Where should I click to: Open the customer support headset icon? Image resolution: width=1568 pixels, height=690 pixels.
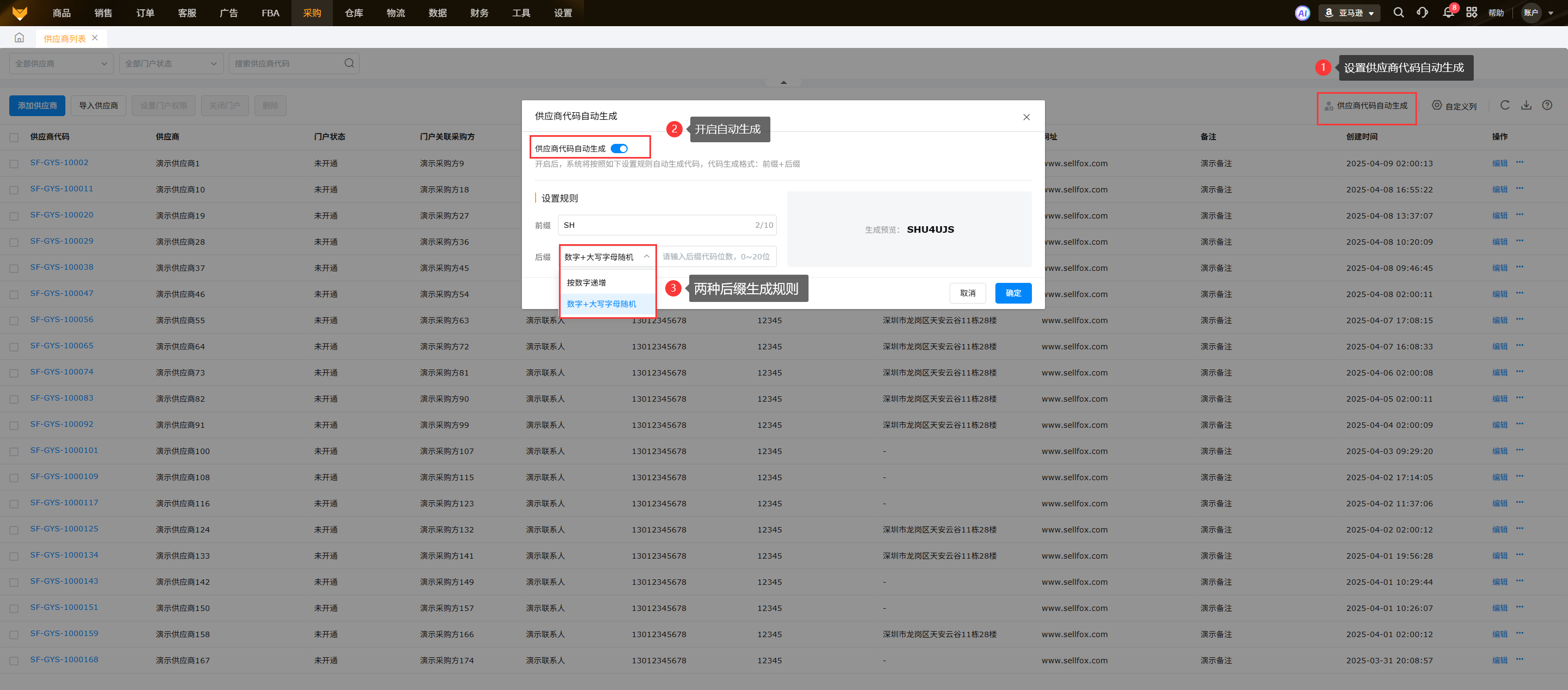click(1422, 13)
